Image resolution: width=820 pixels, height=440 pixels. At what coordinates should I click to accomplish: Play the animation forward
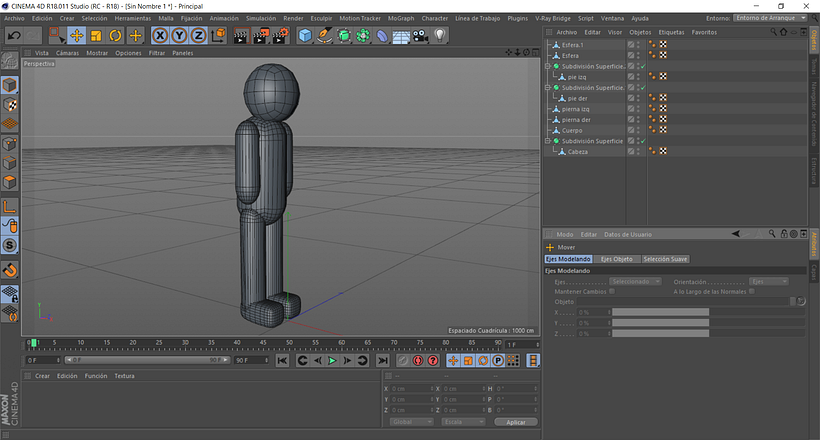pos(332,360)
